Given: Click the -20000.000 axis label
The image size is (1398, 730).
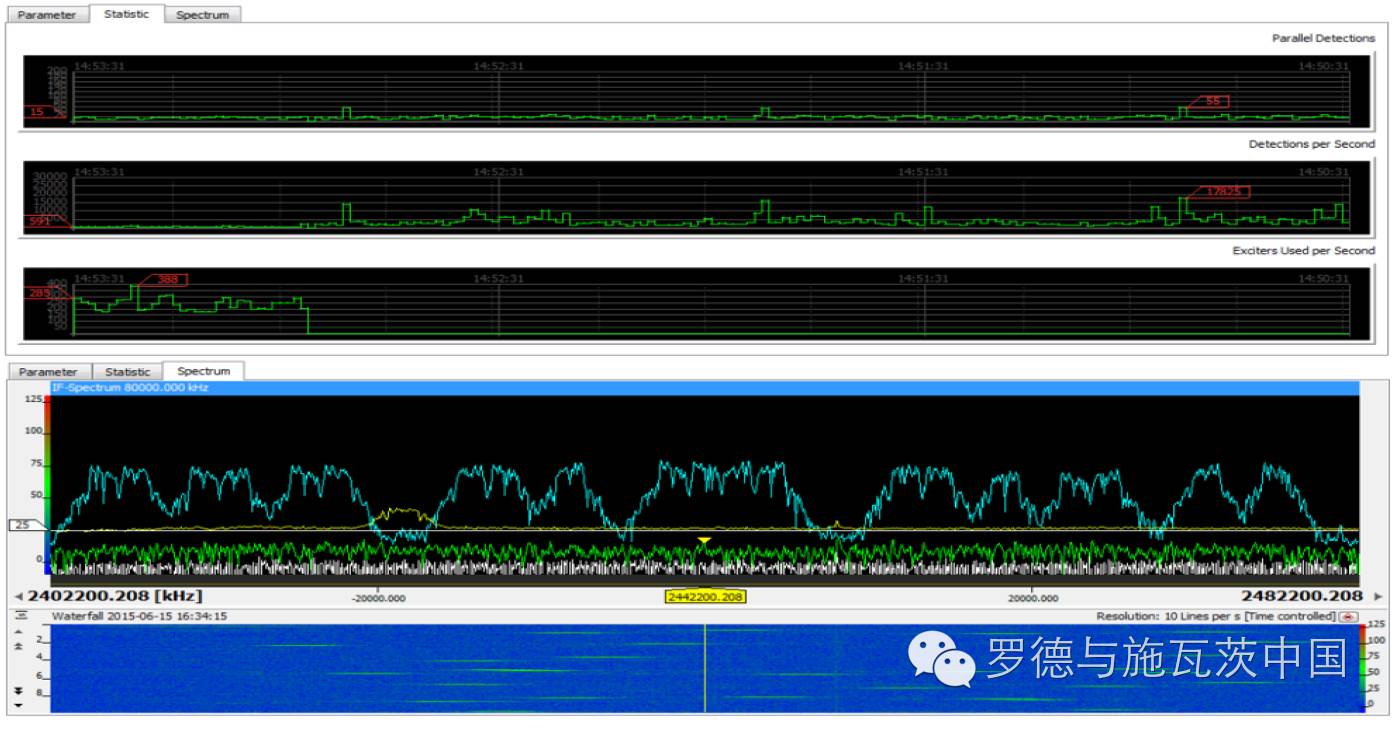Looking at the screenshot, I should (378, 599).
